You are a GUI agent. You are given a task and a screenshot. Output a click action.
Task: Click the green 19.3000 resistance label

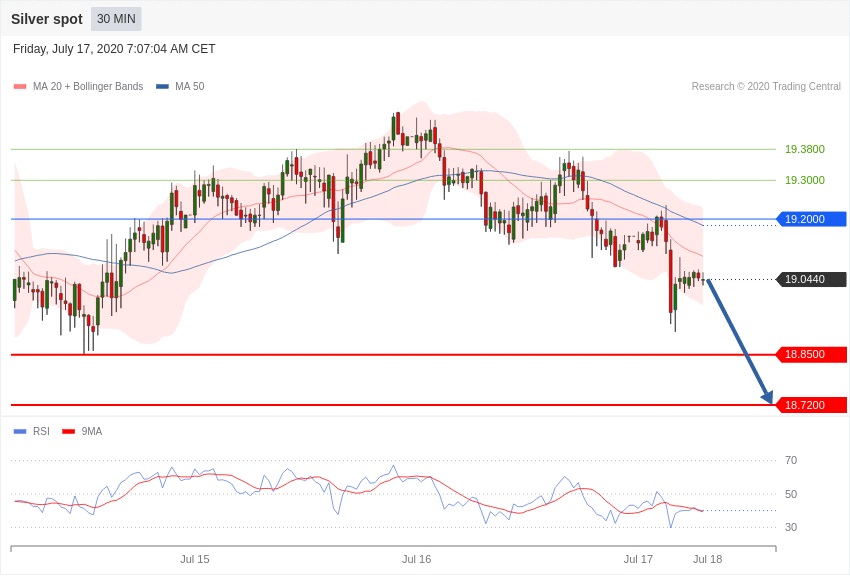(x=804, y=180)
